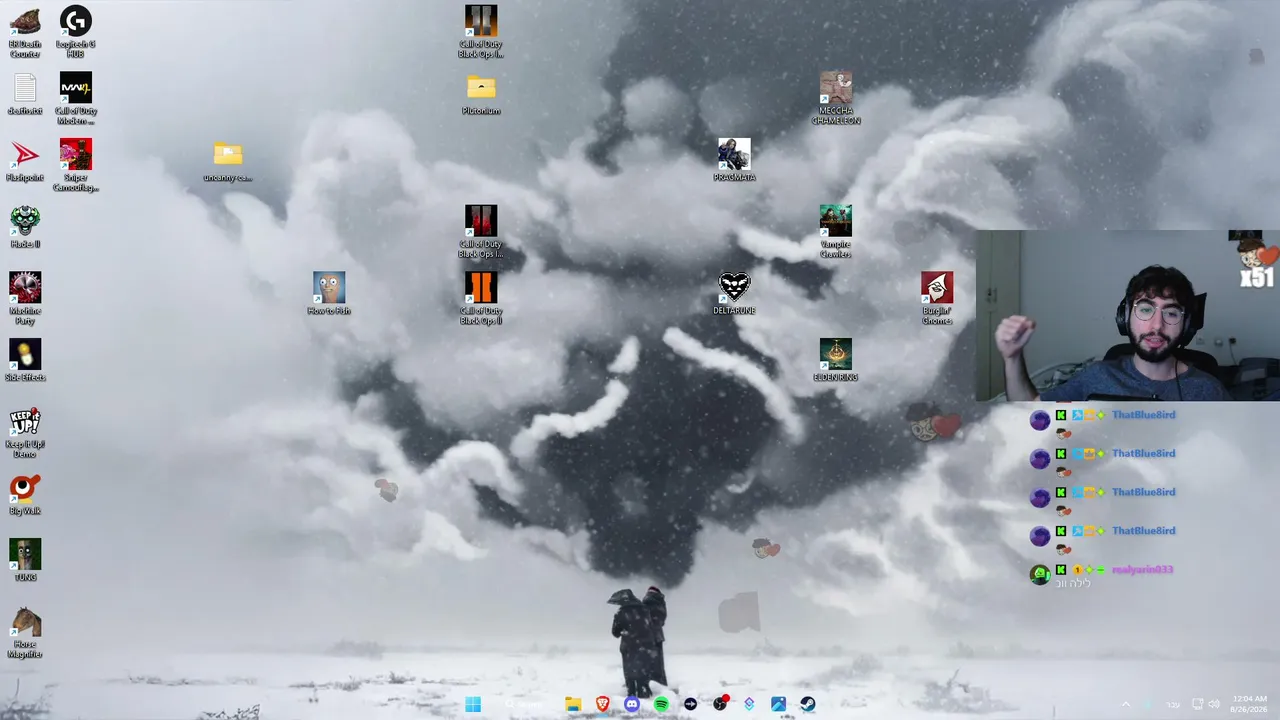Select the Side Effects desktop icon
1280x720 pixels.
click(25, 360)
